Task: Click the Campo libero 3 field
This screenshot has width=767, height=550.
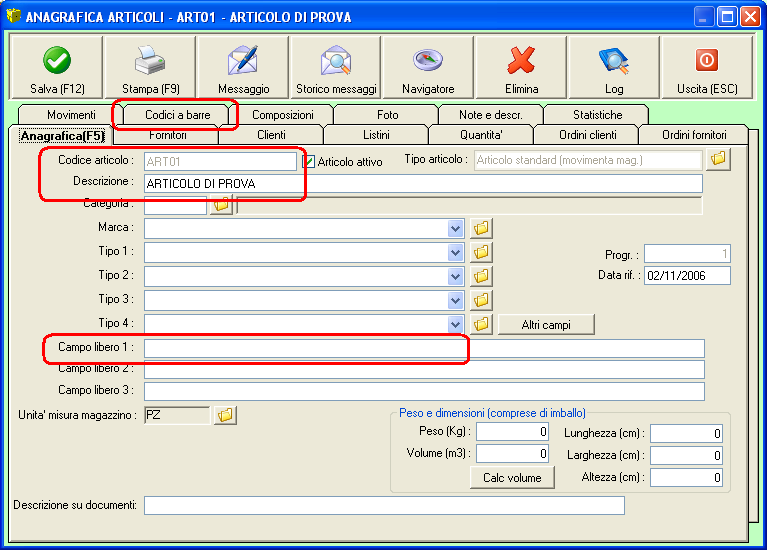Action: (424, 391)
